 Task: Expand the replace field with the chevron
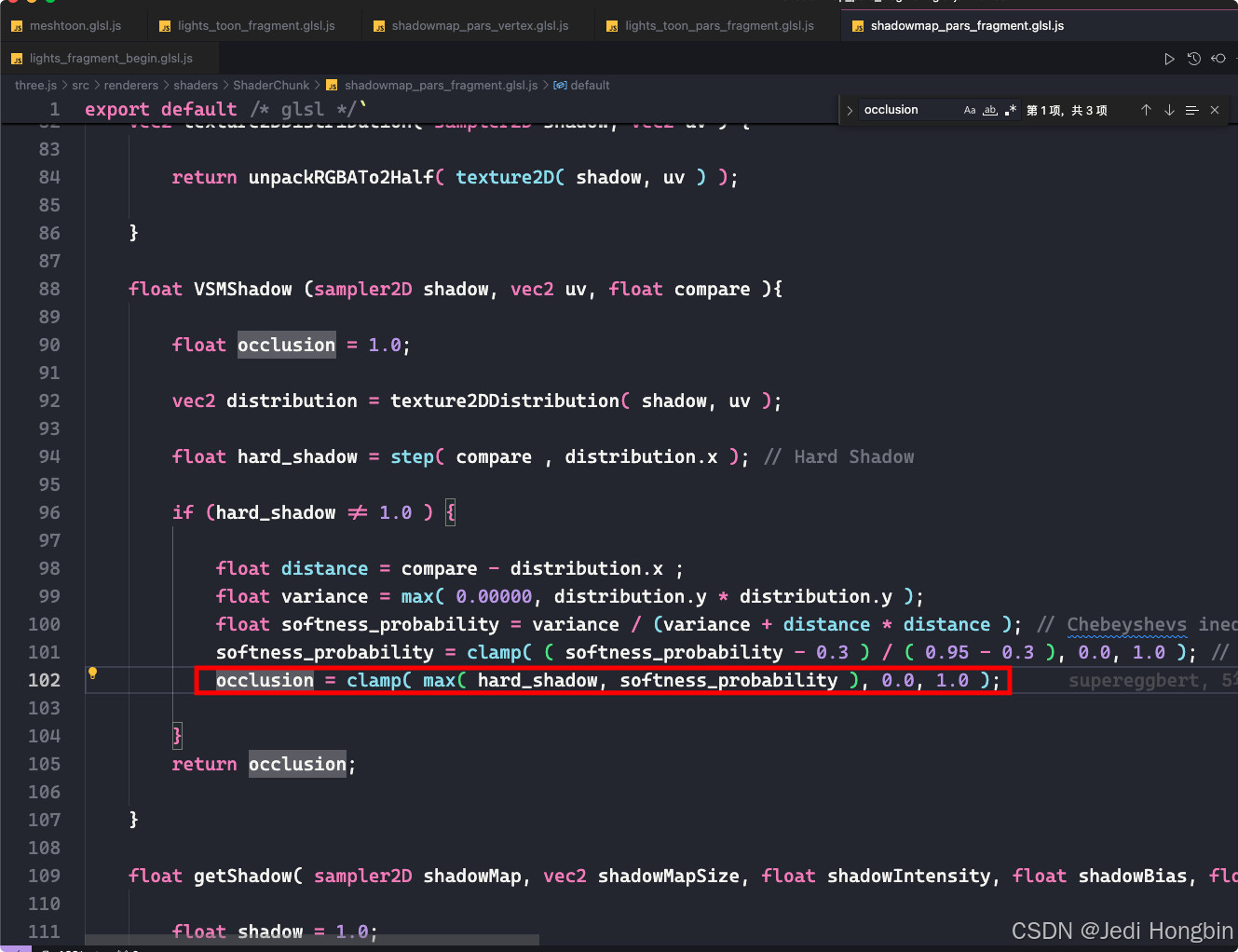[850, 110]
